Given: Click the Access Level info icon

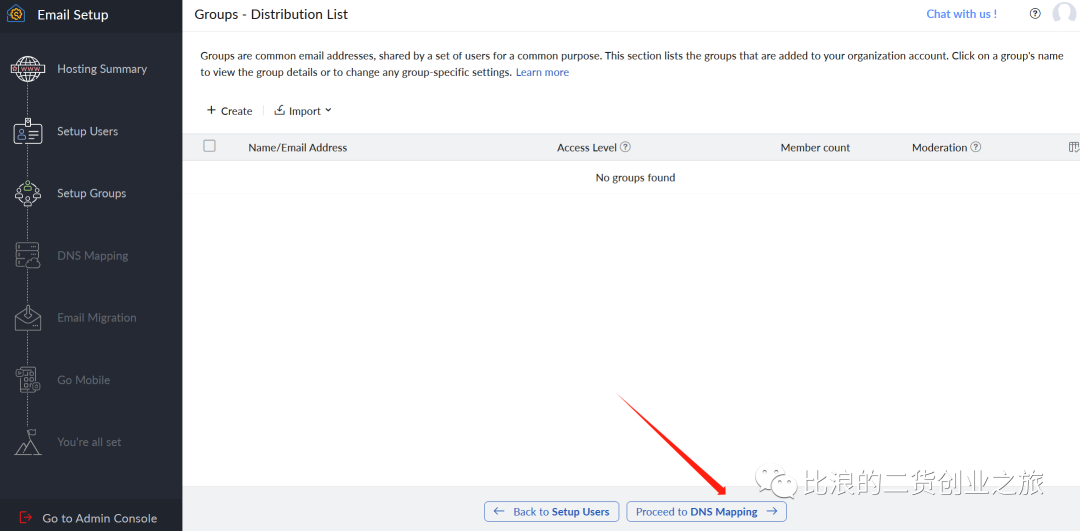Looking at the screenshot, I should 625,147.
